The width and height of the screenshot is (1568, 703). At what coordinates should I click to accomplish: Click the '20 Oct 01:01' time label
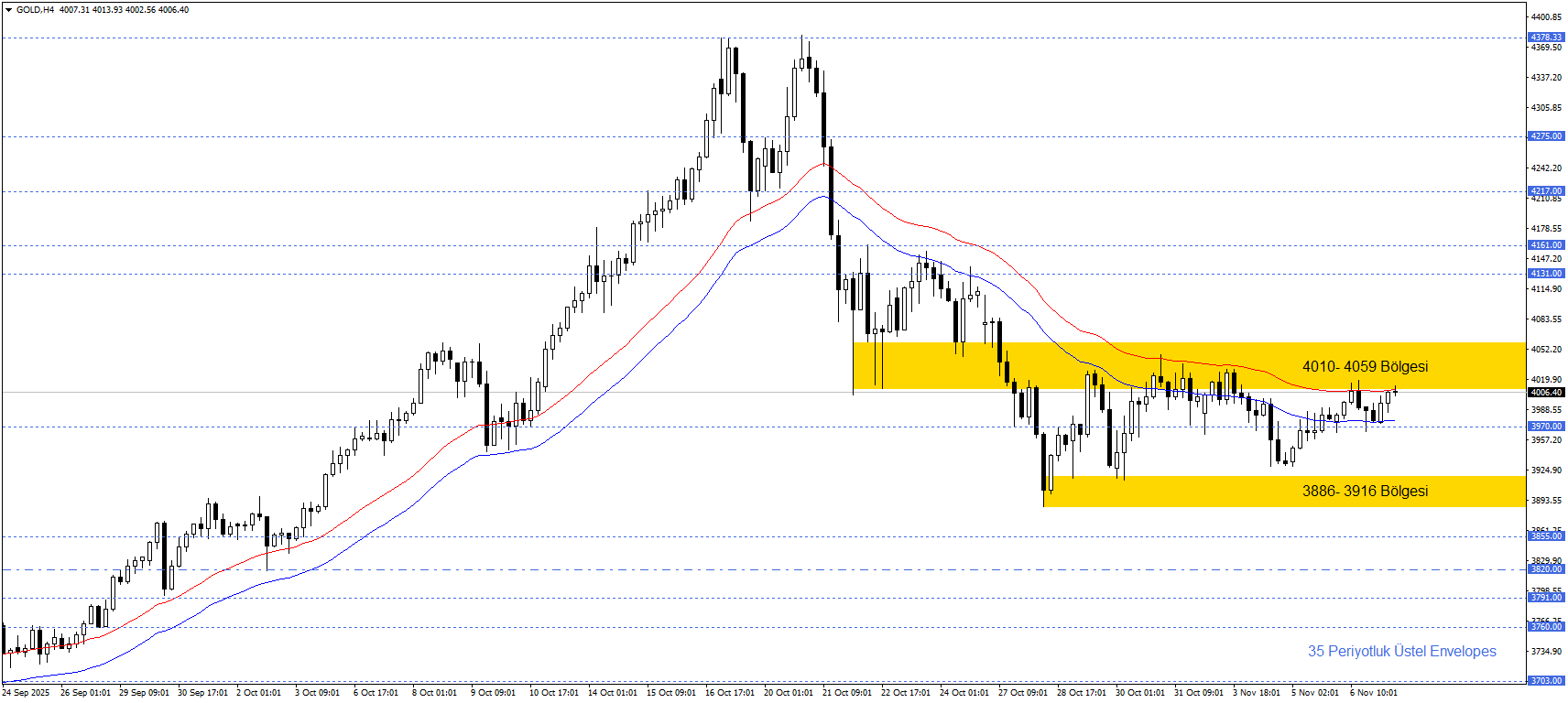[789, 693]
